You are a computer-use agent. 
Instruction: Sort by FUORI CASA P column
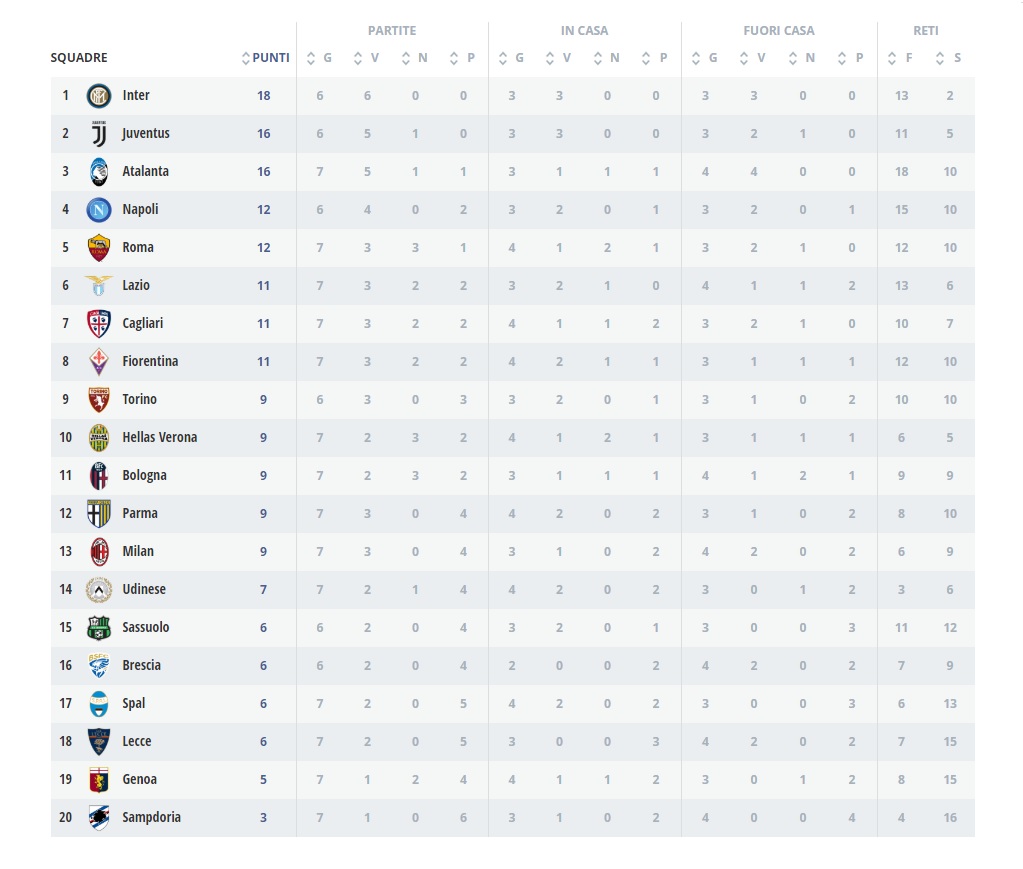(850, 58)
